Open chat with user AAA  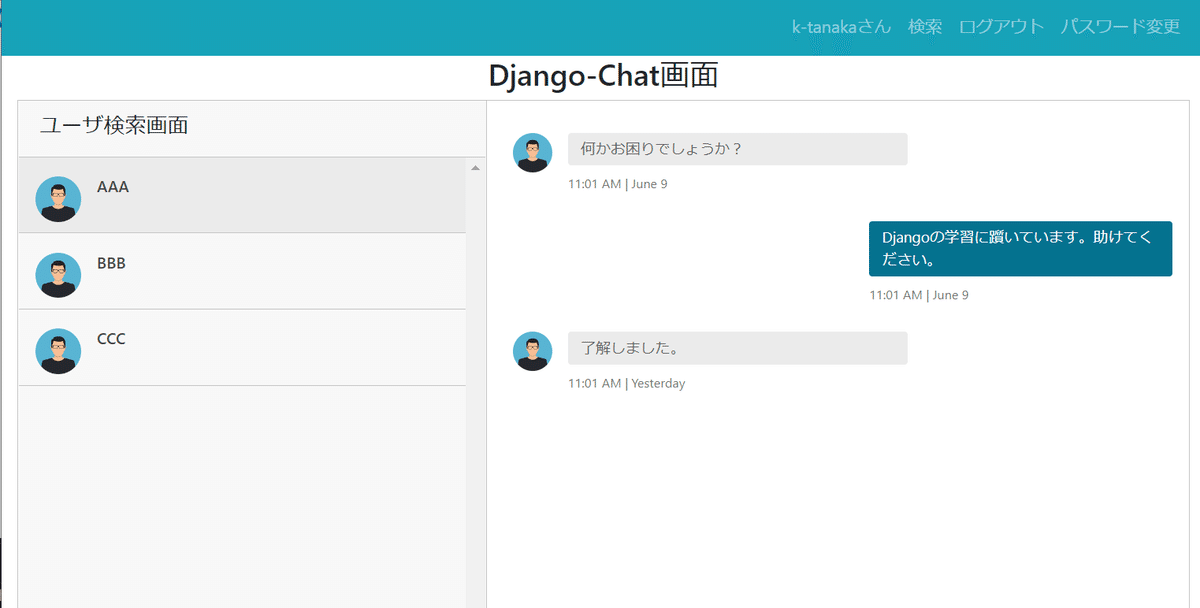click(242, 195)
